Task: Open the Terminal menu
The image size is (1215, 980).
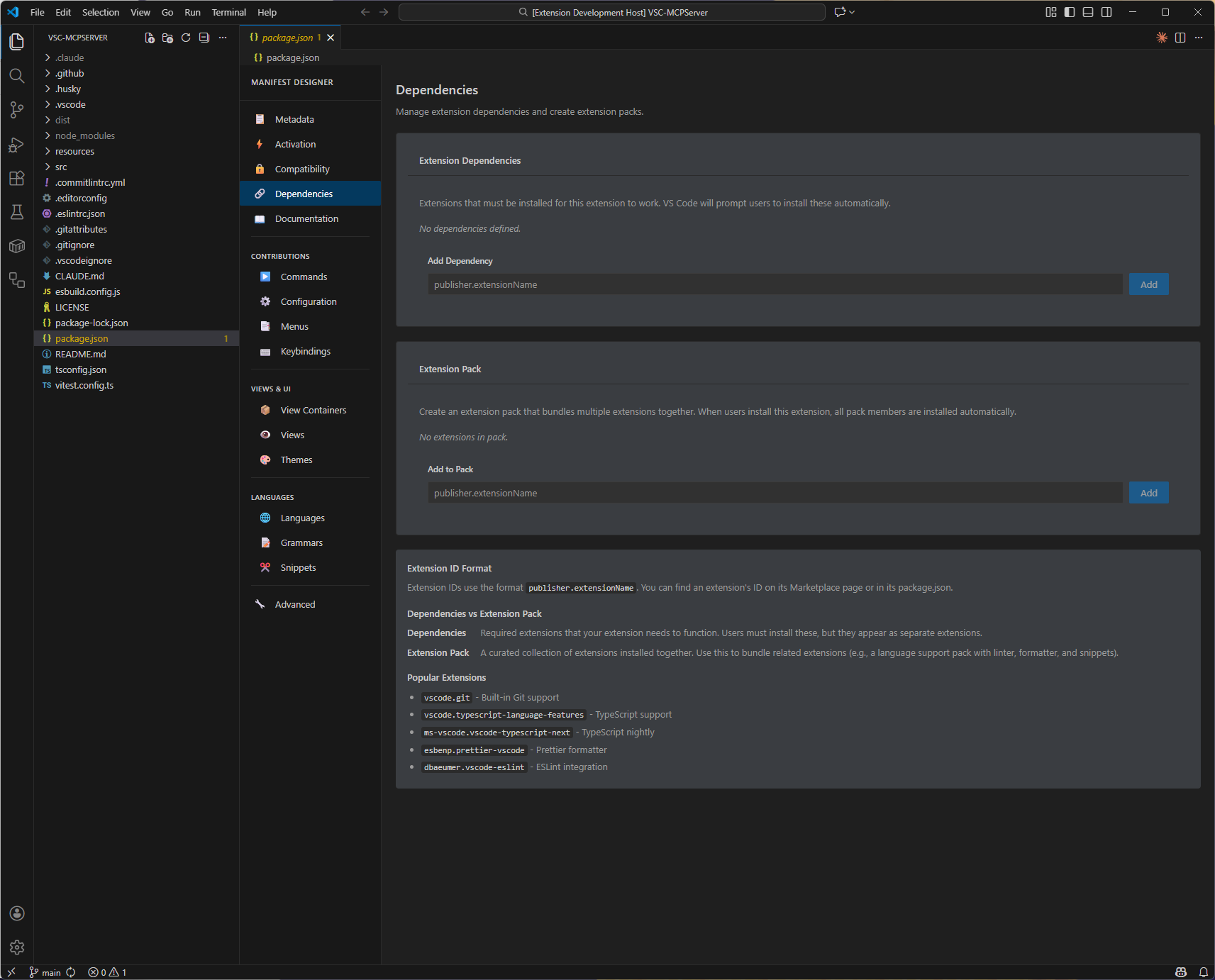Action: coord(228,12)
